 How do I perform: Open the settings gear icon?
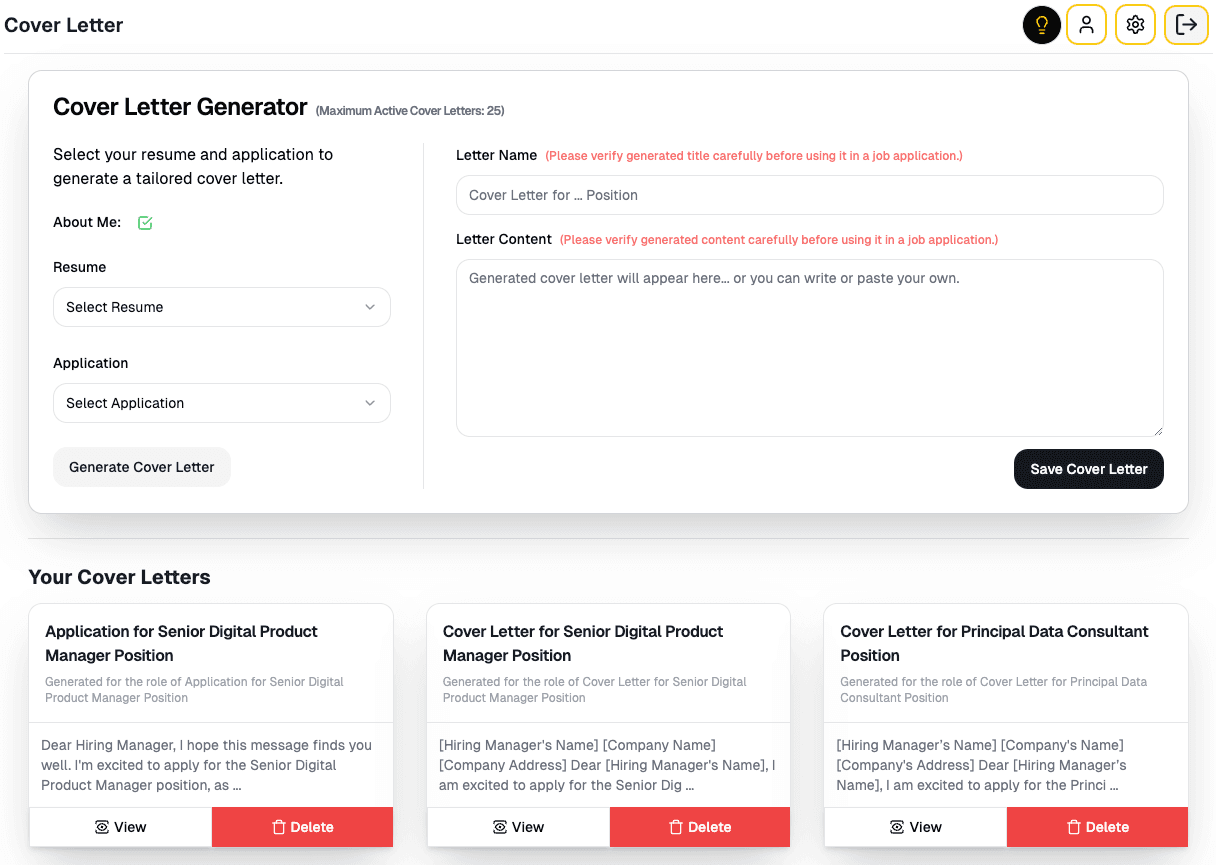1135,24
